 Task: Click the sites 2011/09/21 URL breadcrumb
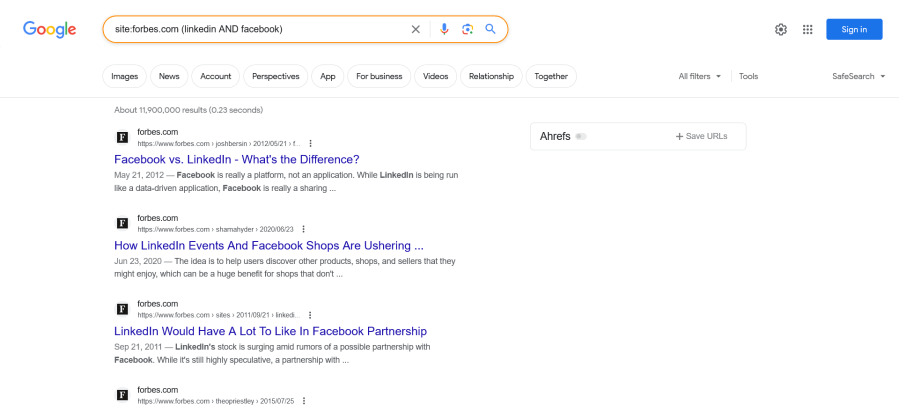coord(218,315)
